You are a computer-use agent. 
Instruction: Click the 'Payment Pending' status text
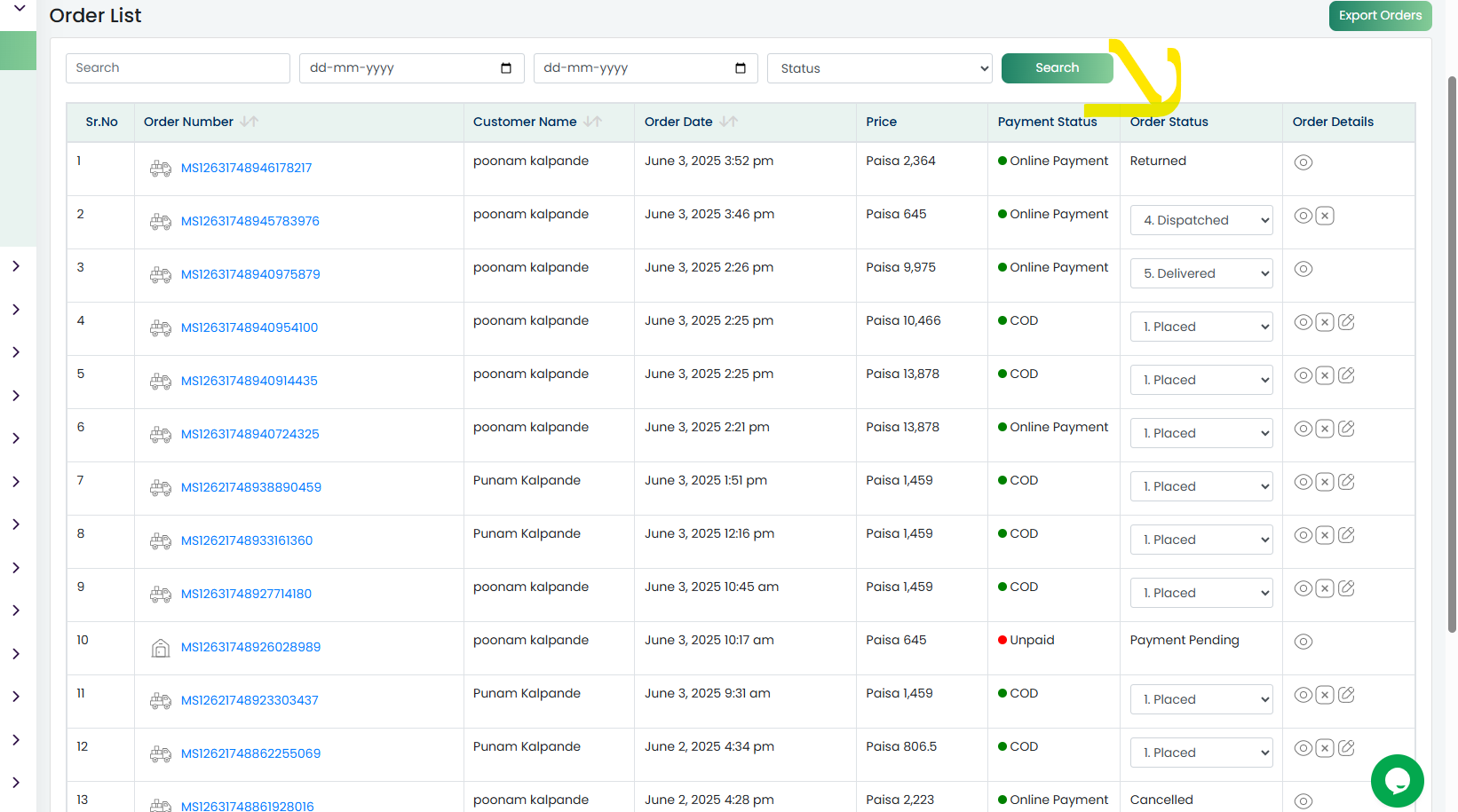(1185, 640)
